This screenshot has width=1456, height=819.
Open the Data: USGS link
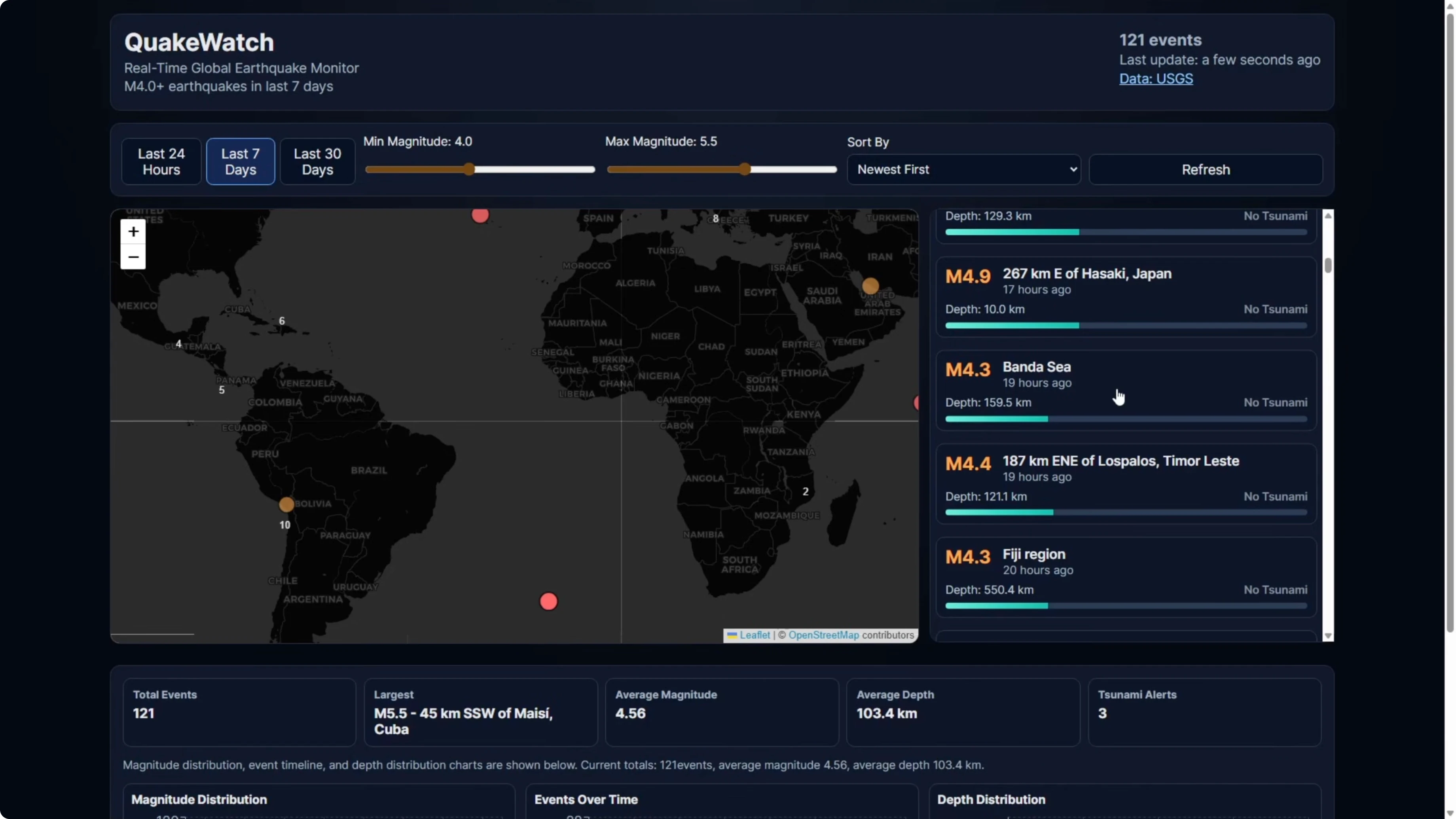1156,79
